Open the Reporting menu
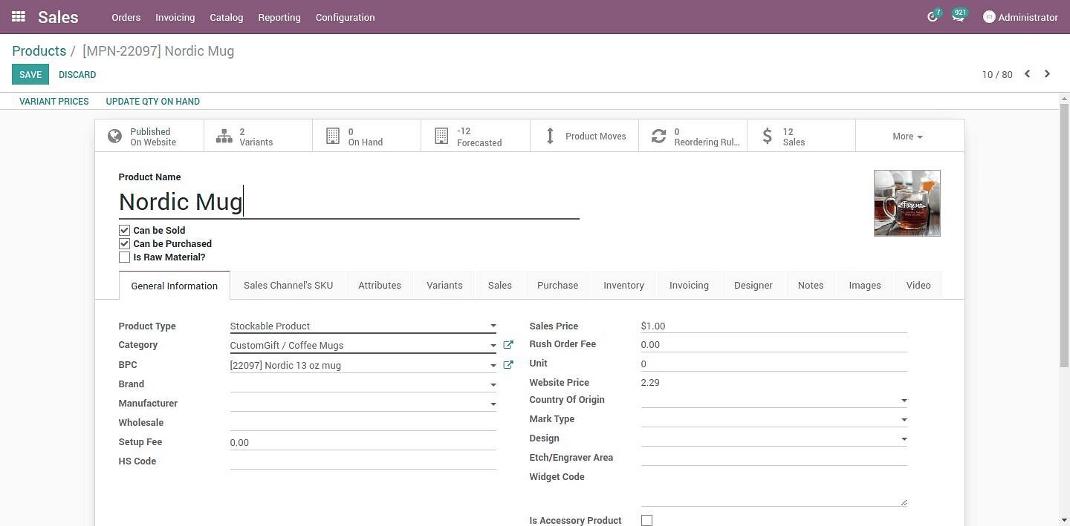 (x=279, y=17)
